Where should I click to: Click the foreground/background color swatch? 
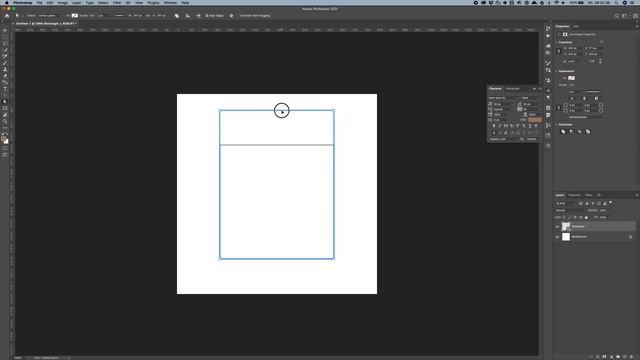click(x=4, y=140)
